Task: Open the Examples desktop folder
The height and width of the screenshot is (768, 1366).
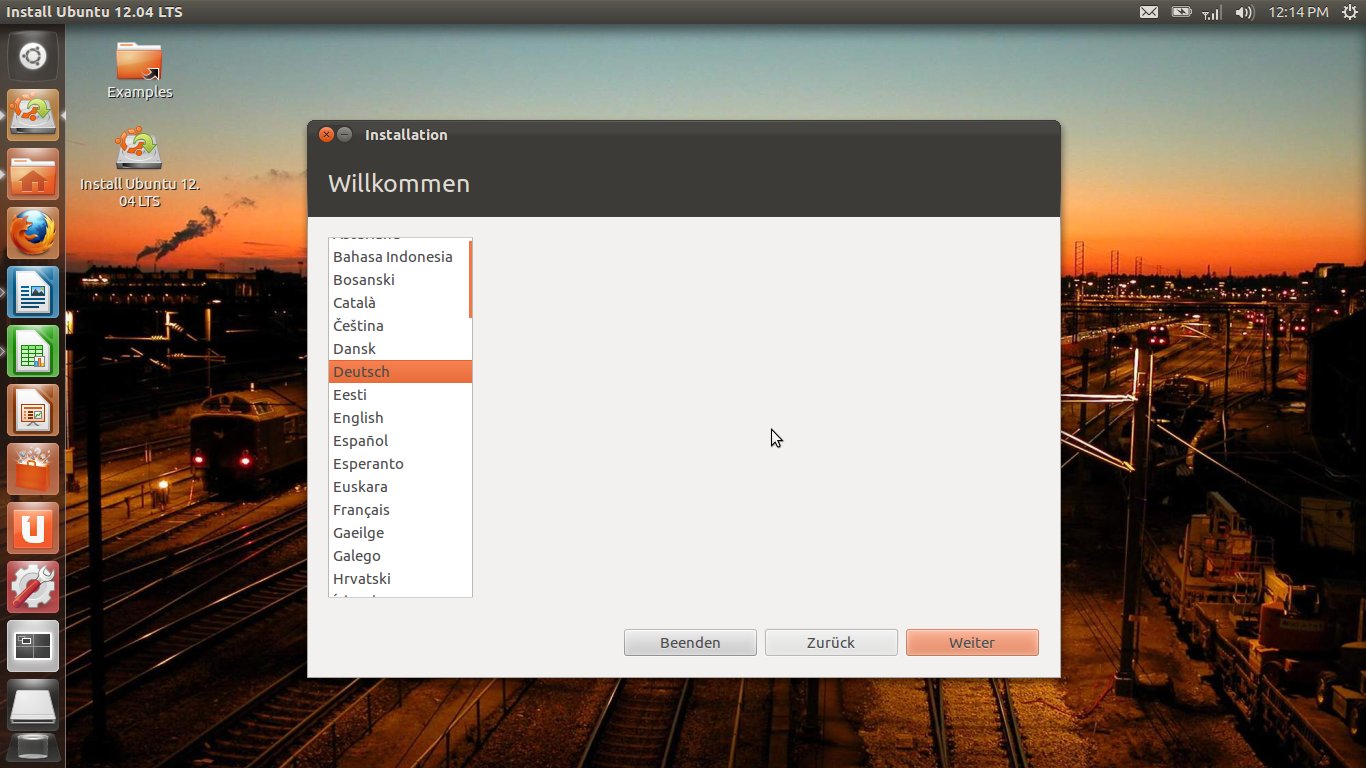Action: (x=139, y=70)
